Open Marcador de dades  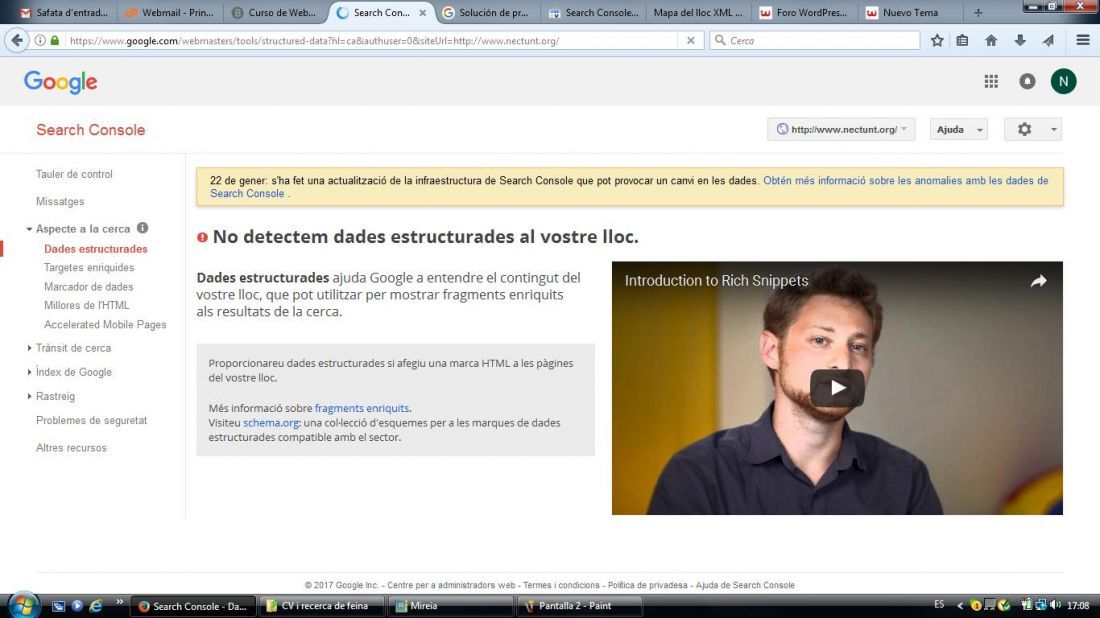[88, 286]
